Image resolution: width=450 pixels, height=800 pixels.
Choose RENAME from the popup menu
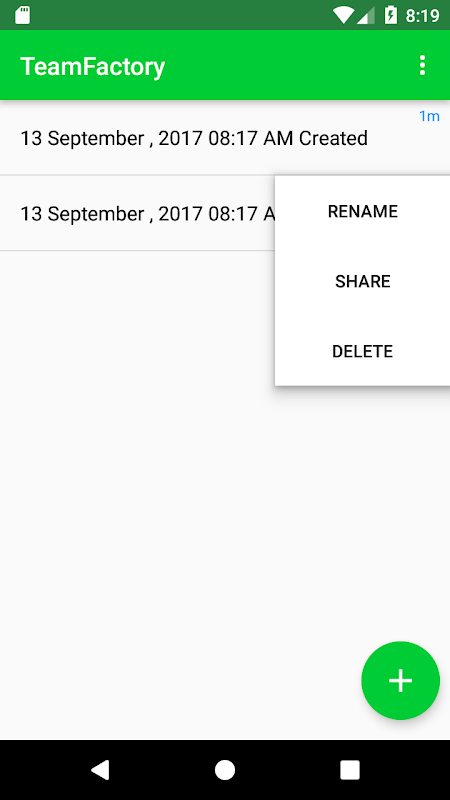[x=363, y=211]
